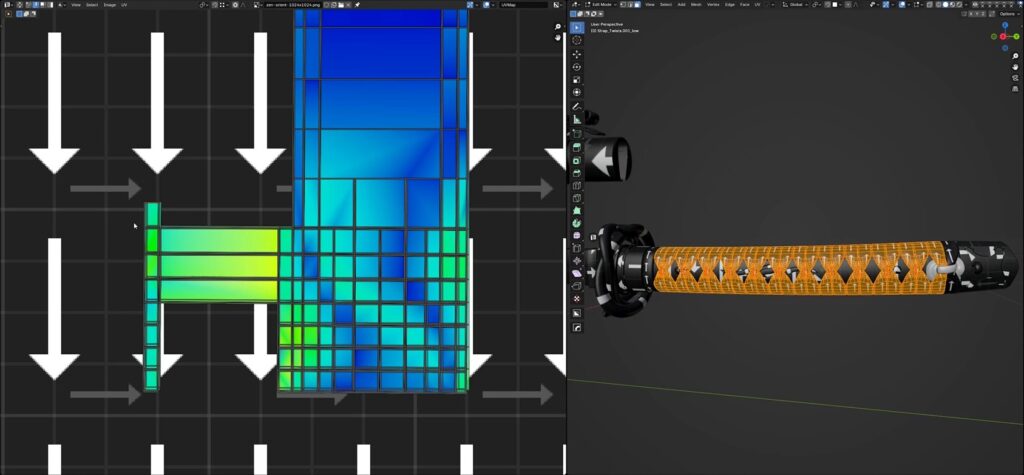Open the Face menu in 3D viewport
The height and width of the screenshot is (475, 1024).
(744, 5)
